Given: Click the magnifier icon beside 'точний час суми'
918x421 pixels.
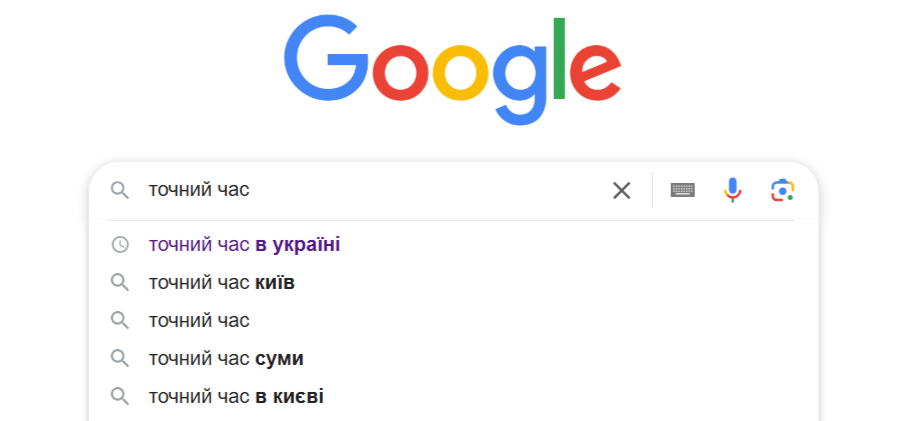Looking at the screenshot, I should coord(120,358).
